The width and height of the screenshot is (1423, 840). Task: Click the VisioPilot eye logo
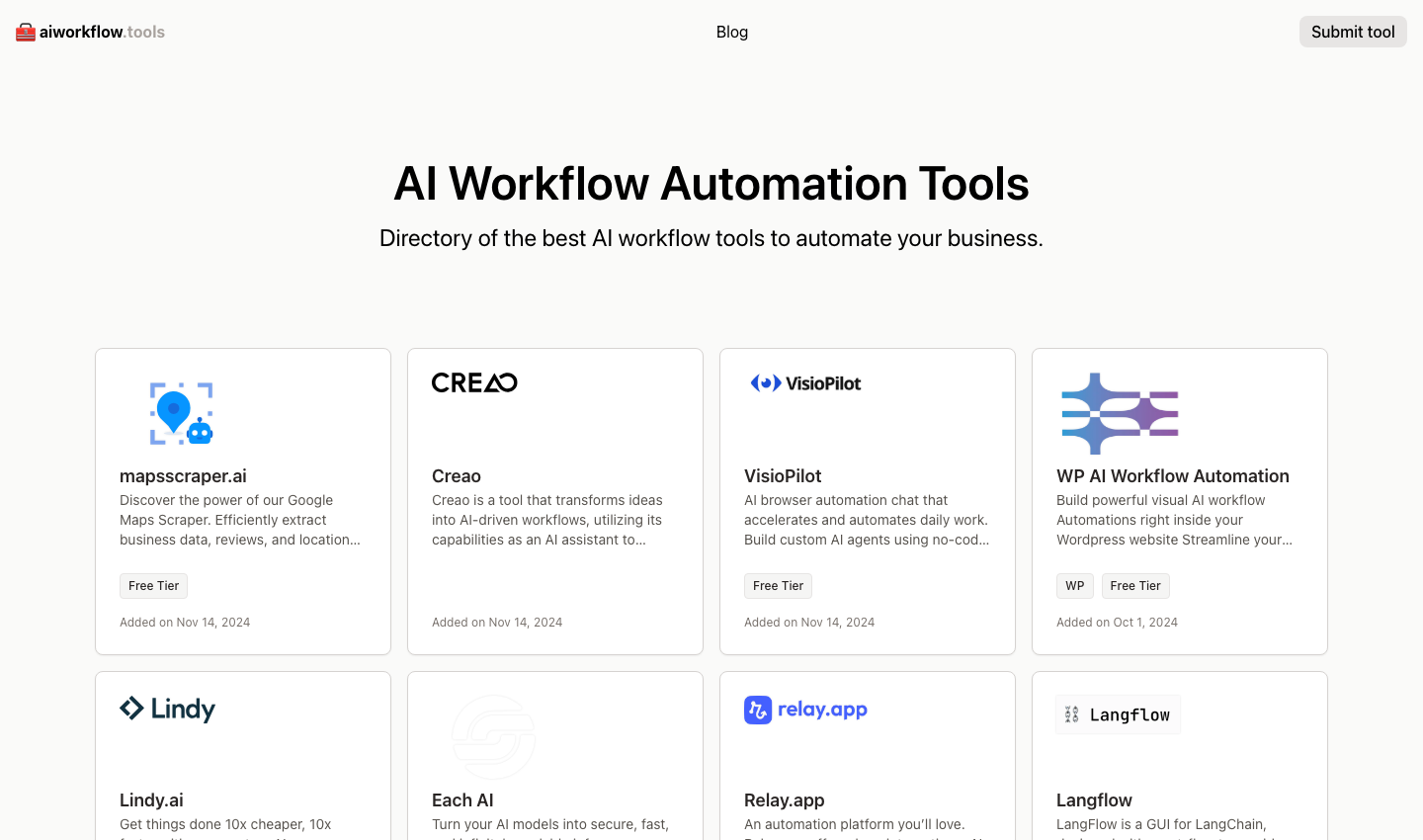coord(805,383)
